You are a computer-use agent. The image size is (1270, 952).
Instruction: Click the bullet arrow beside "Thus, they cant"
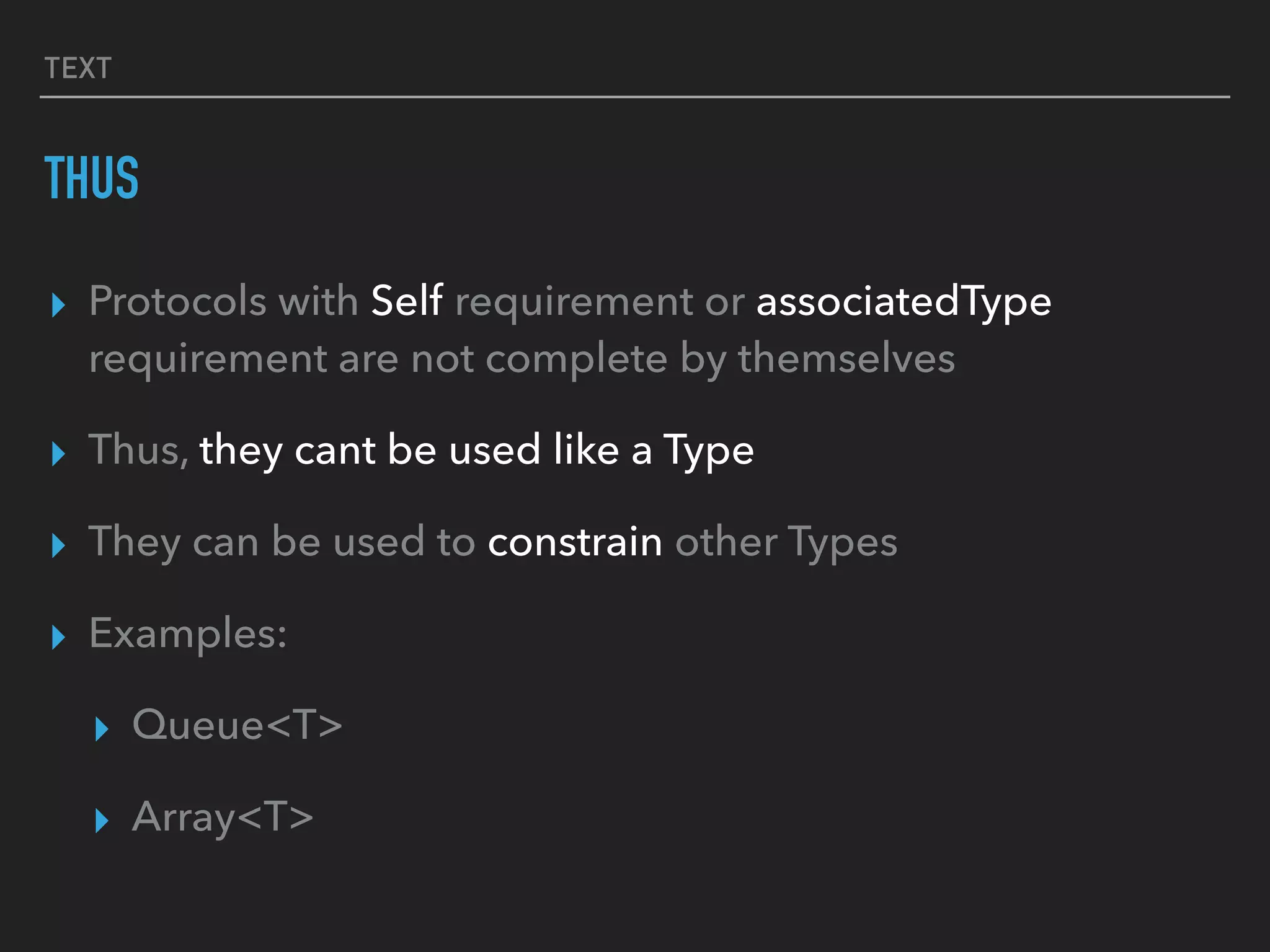(59, 454)
